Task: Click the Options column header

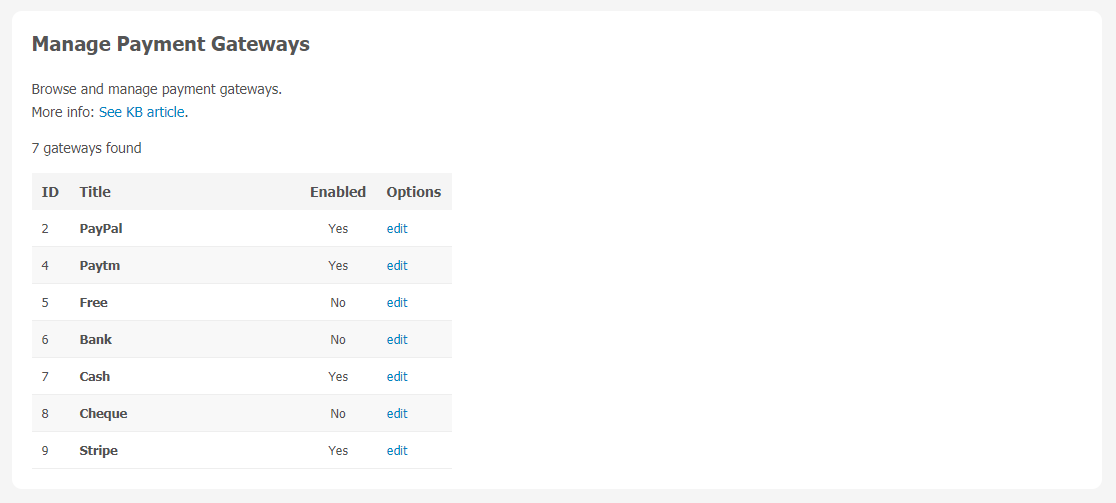Action: [x=414, y=191]
